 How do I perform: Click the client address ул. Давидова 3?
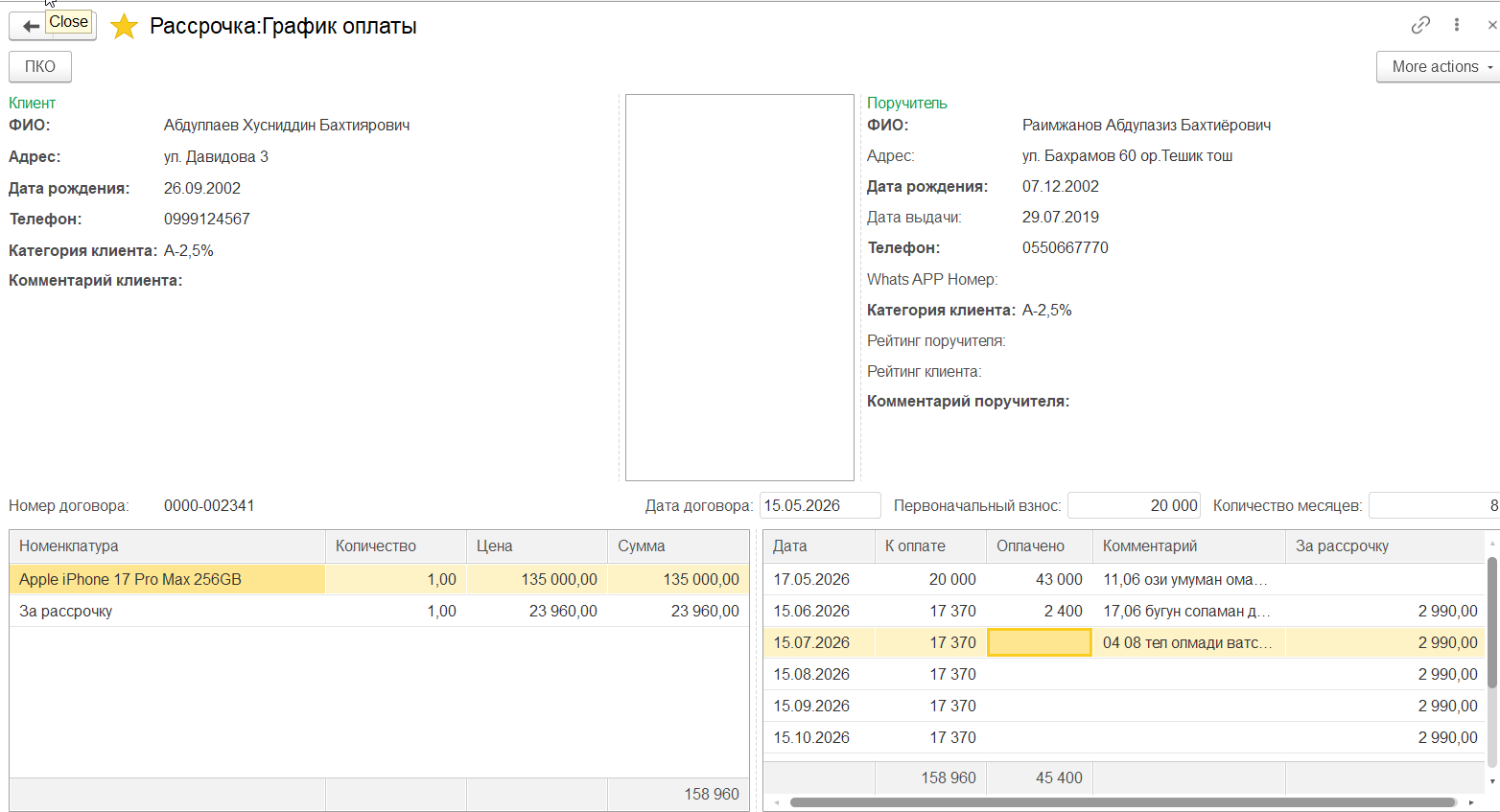tap(216, 156)
